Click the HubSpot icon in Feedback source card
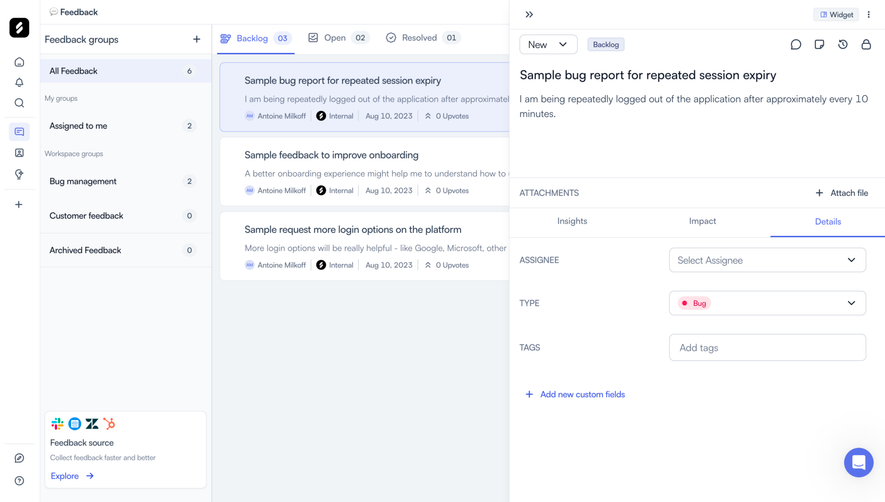 click(109, 424)
